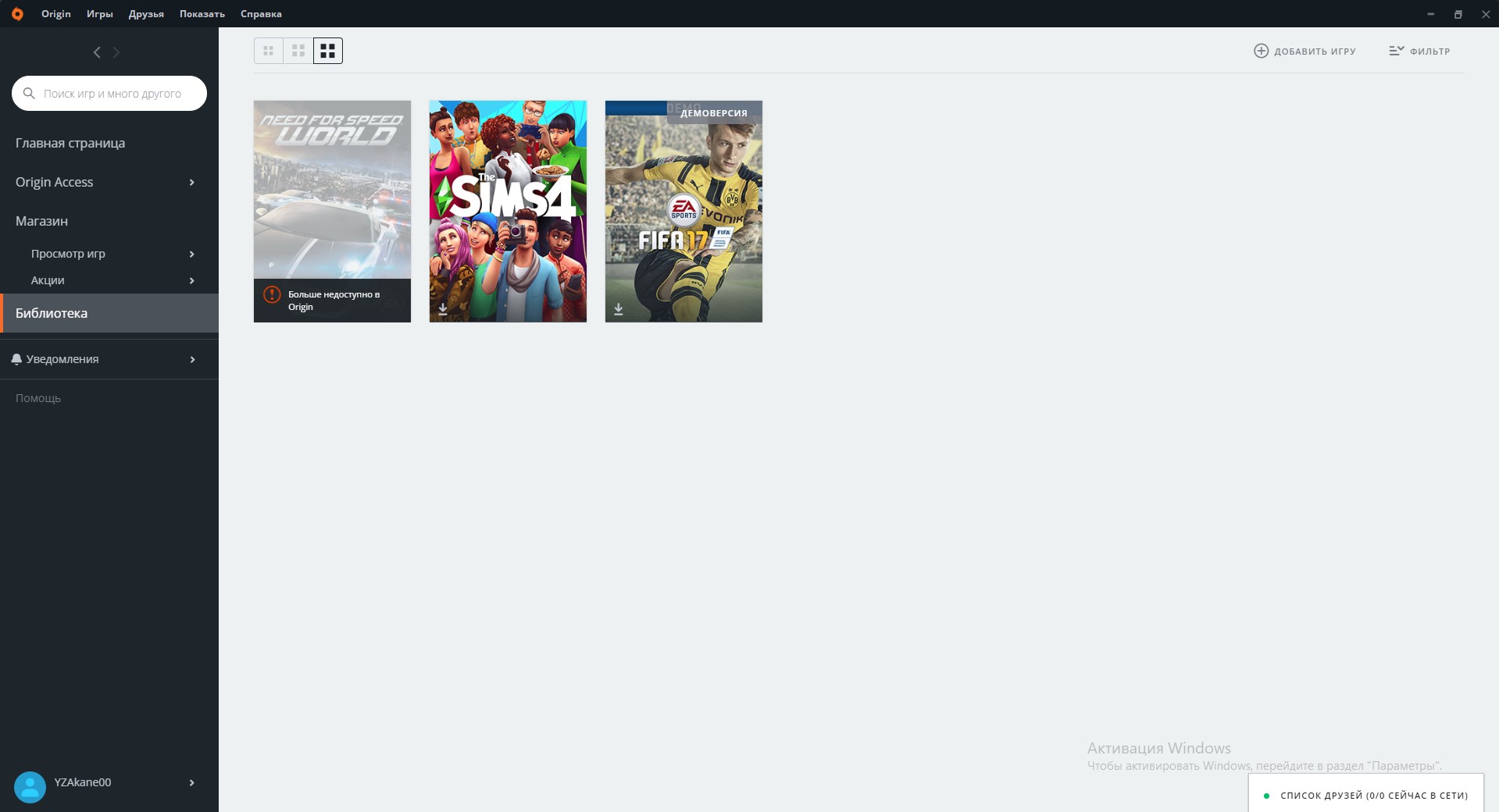Open the ФИЛЬТР panel label
This screenshot has height=812, width=1499.
[1429, 52]
